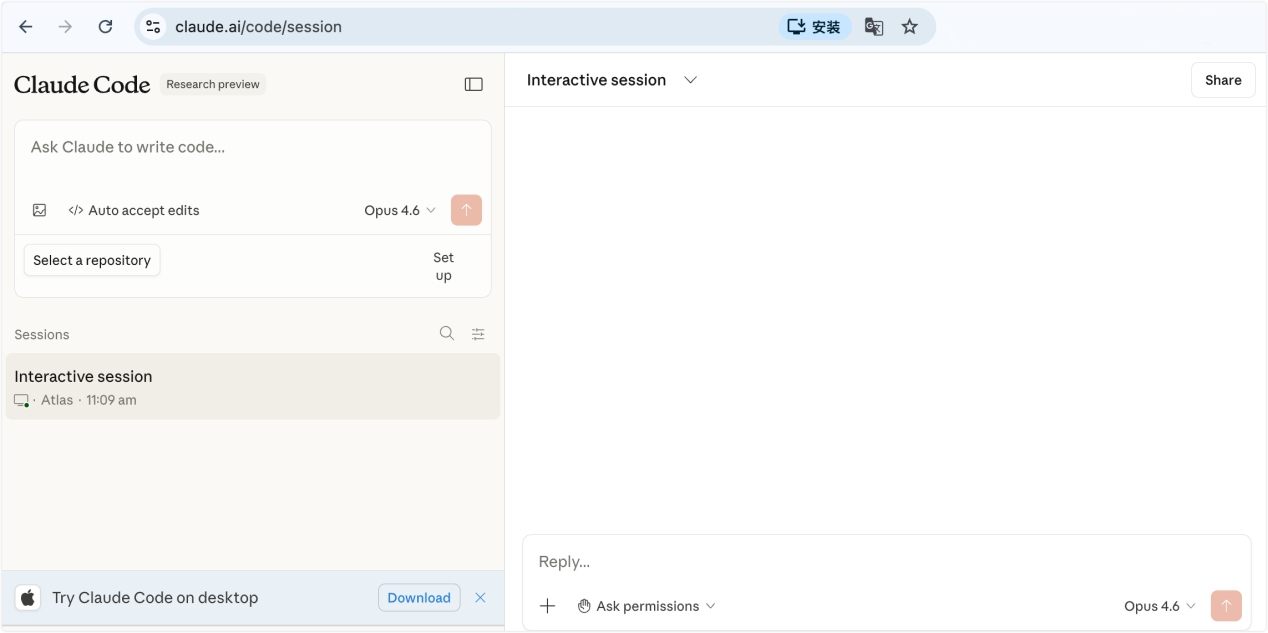Open Opus 4.6 model selector in reply box
Viewport: 1268px width, 633px height.
(x=1159, y=606)
